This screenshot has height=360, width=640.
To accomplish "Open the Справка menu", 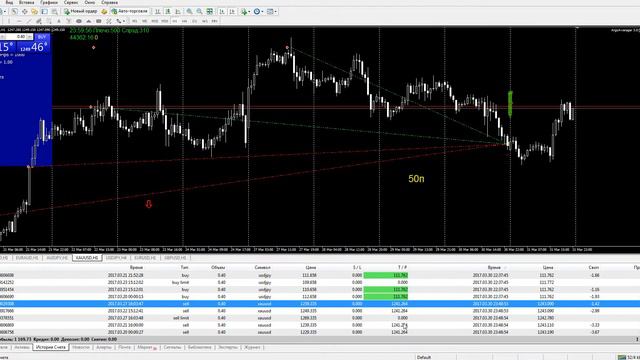I will (x=109, y=2).
